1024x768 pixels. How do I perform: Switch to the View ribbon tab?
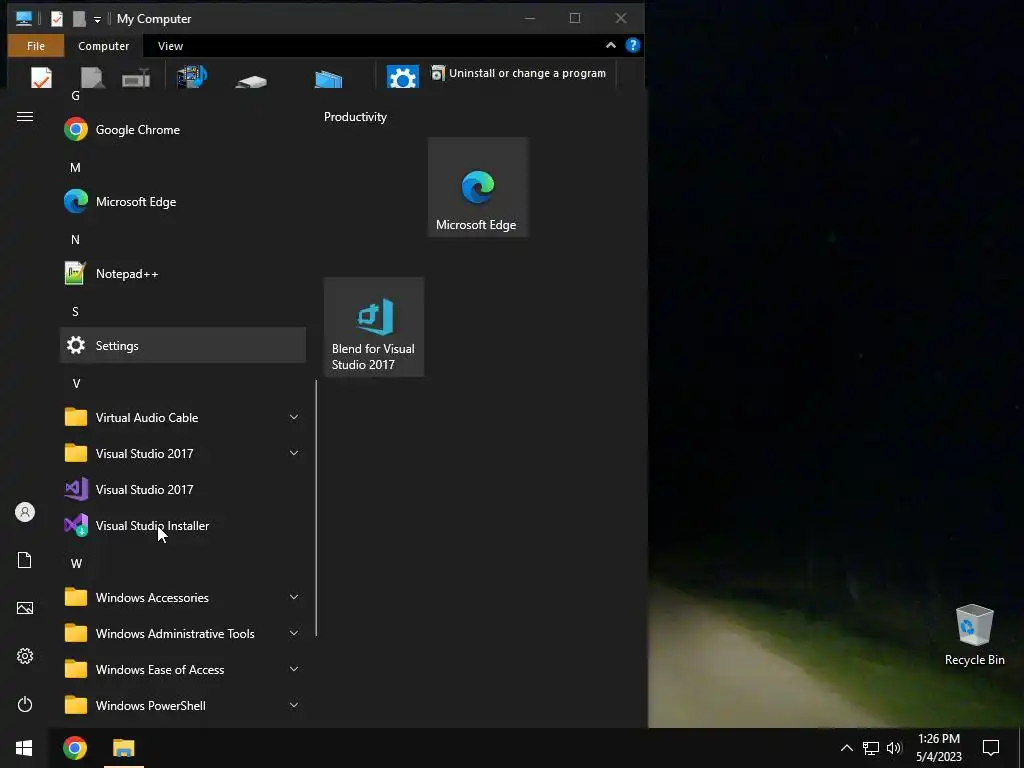pyautogui.click(x=170, y=46)
